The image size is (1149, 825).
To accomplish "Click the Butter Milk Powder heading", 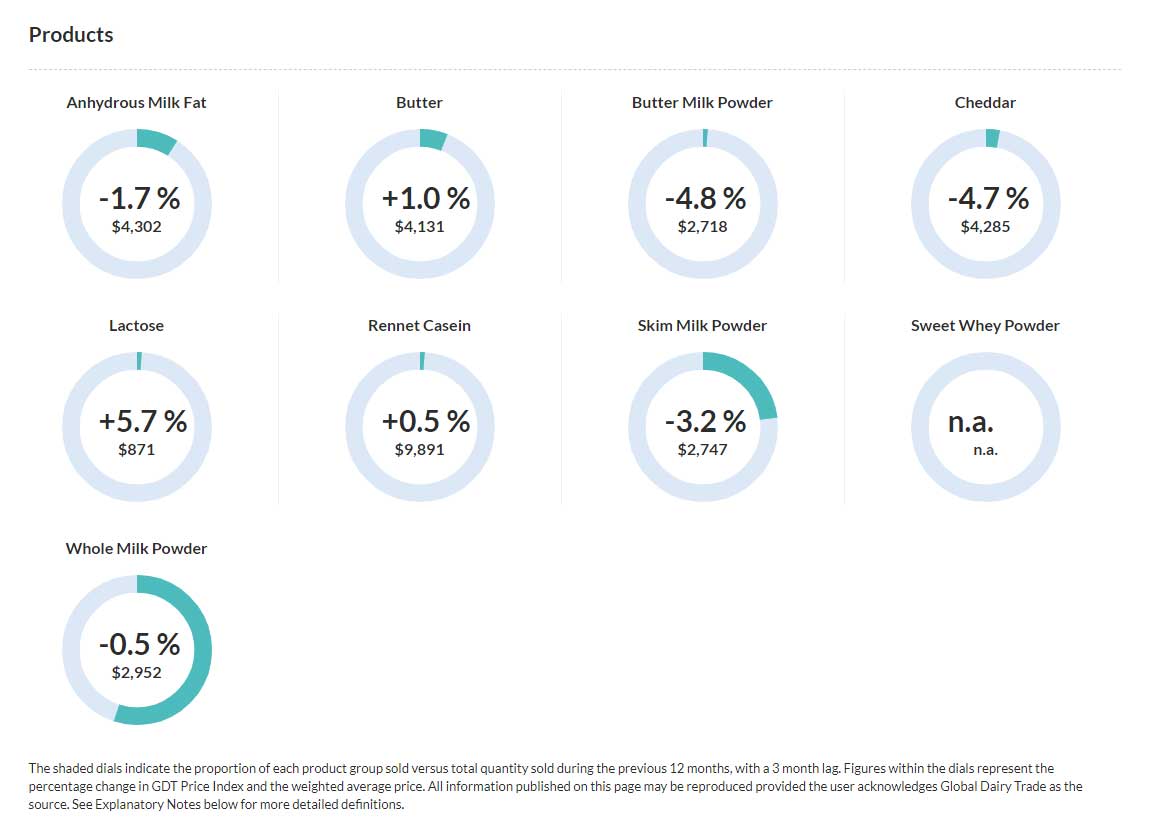I will 702,102.
